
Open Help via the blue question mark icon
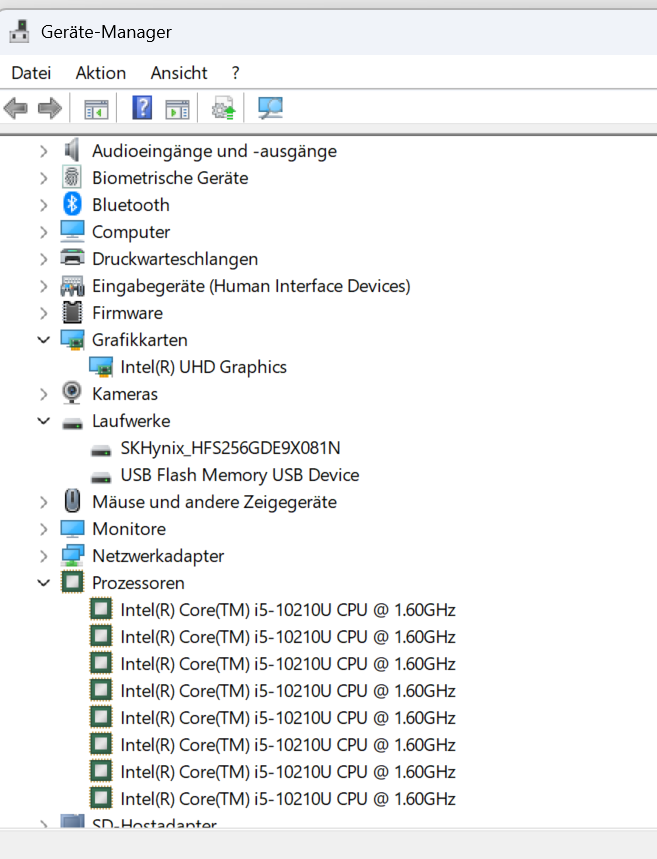[142, 107]
